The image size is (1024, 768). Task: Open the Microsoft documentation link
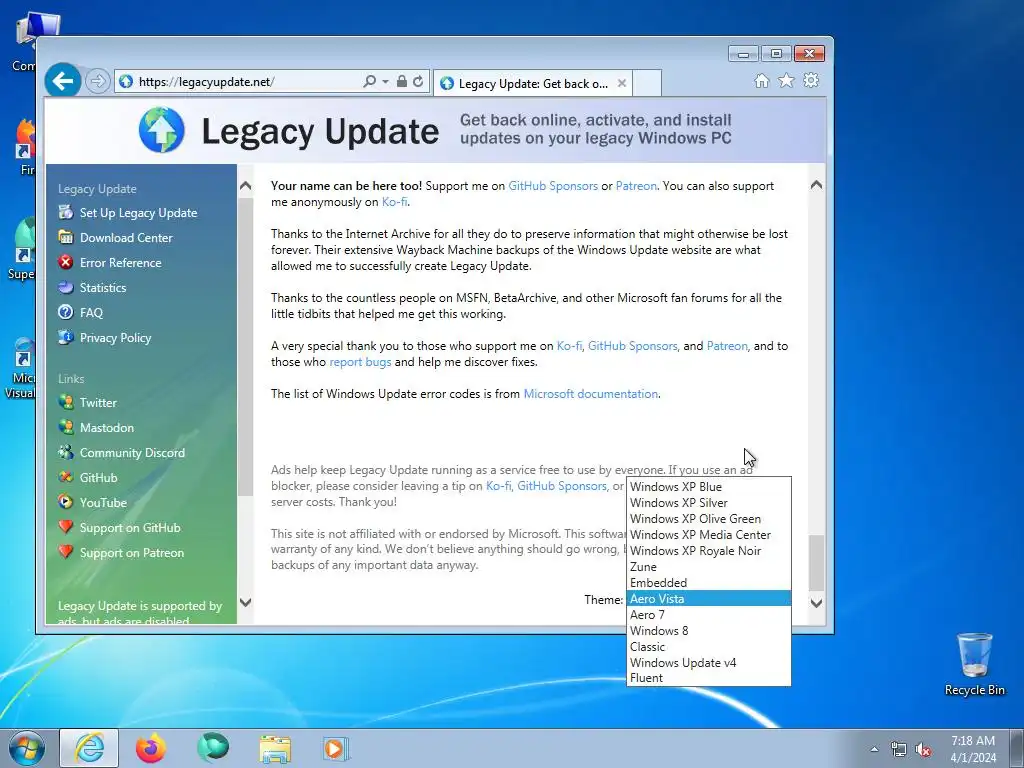point(590,394)
